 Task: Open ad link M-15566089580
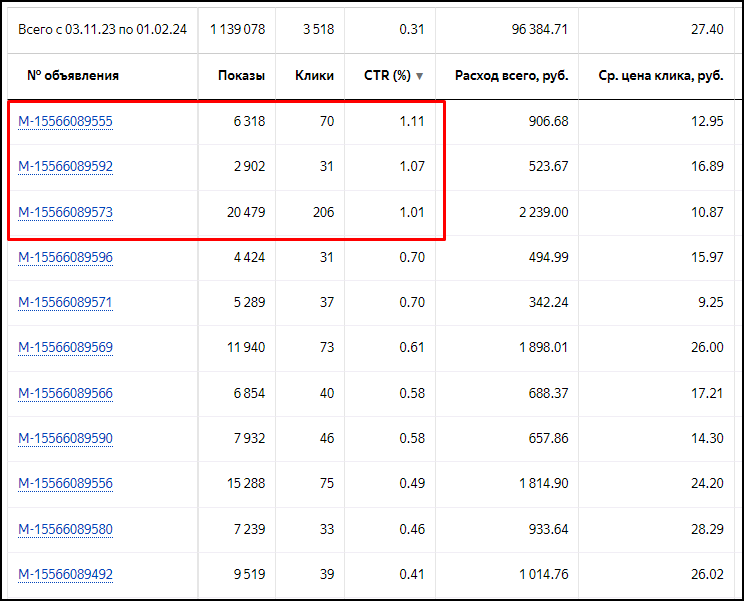(65, 528)
